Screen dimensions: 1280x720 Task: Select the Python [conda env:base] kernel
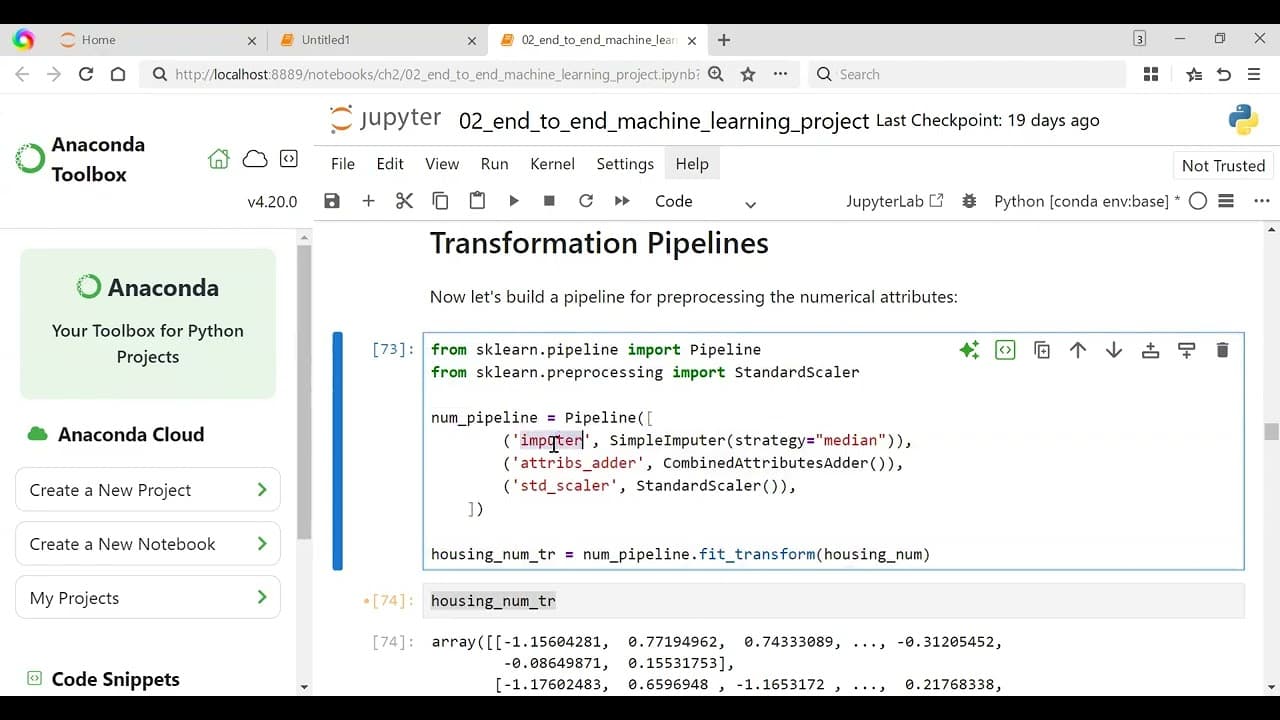click(x=1087, y=201)
